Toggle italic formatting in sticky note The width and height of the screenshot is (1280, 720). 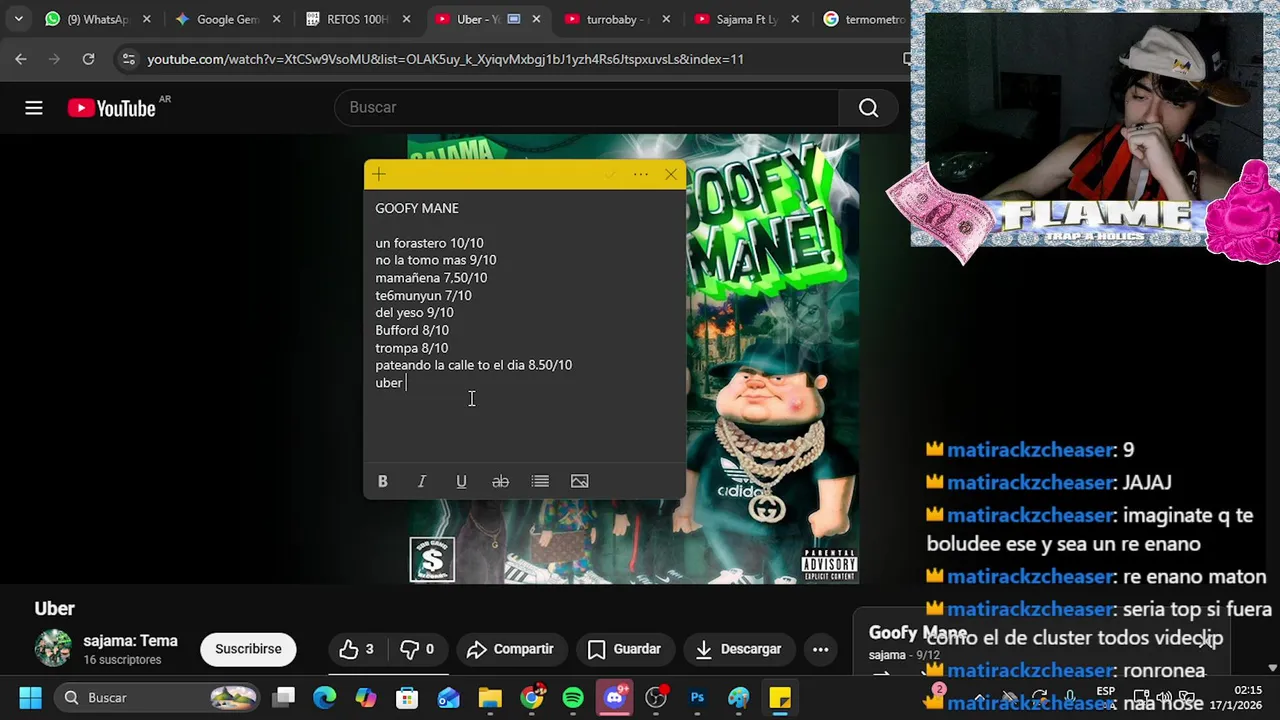tap(422, 481)
